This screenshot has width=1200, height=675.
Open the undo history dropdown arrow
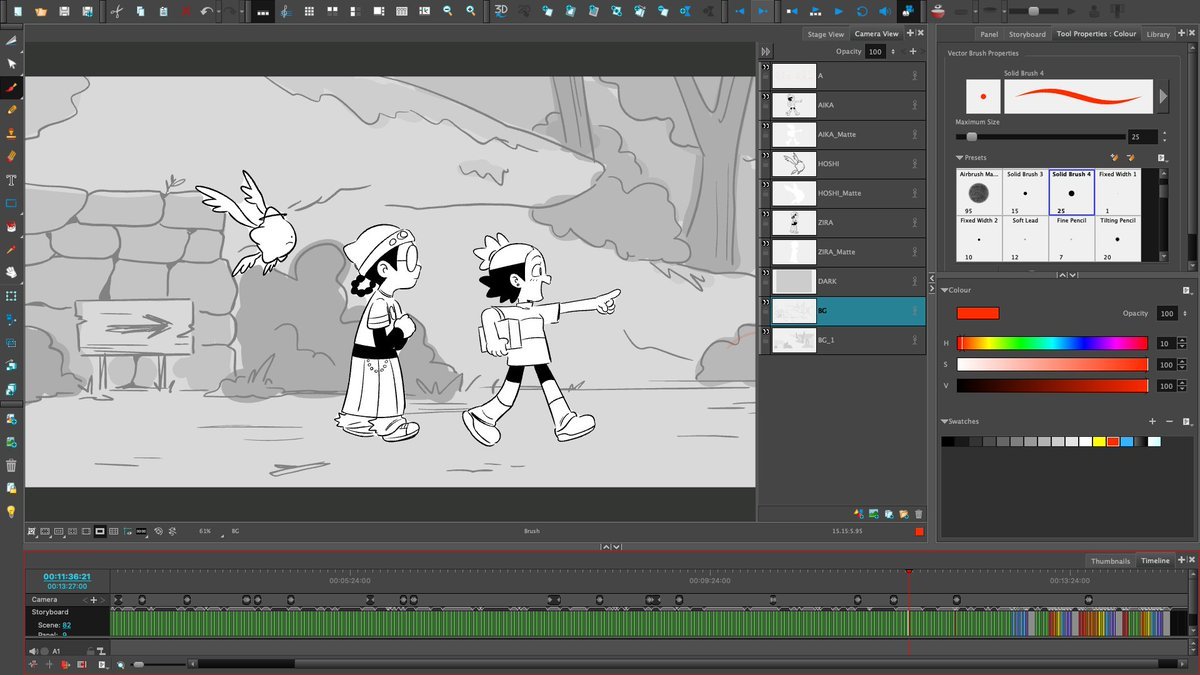pos(219,11)
